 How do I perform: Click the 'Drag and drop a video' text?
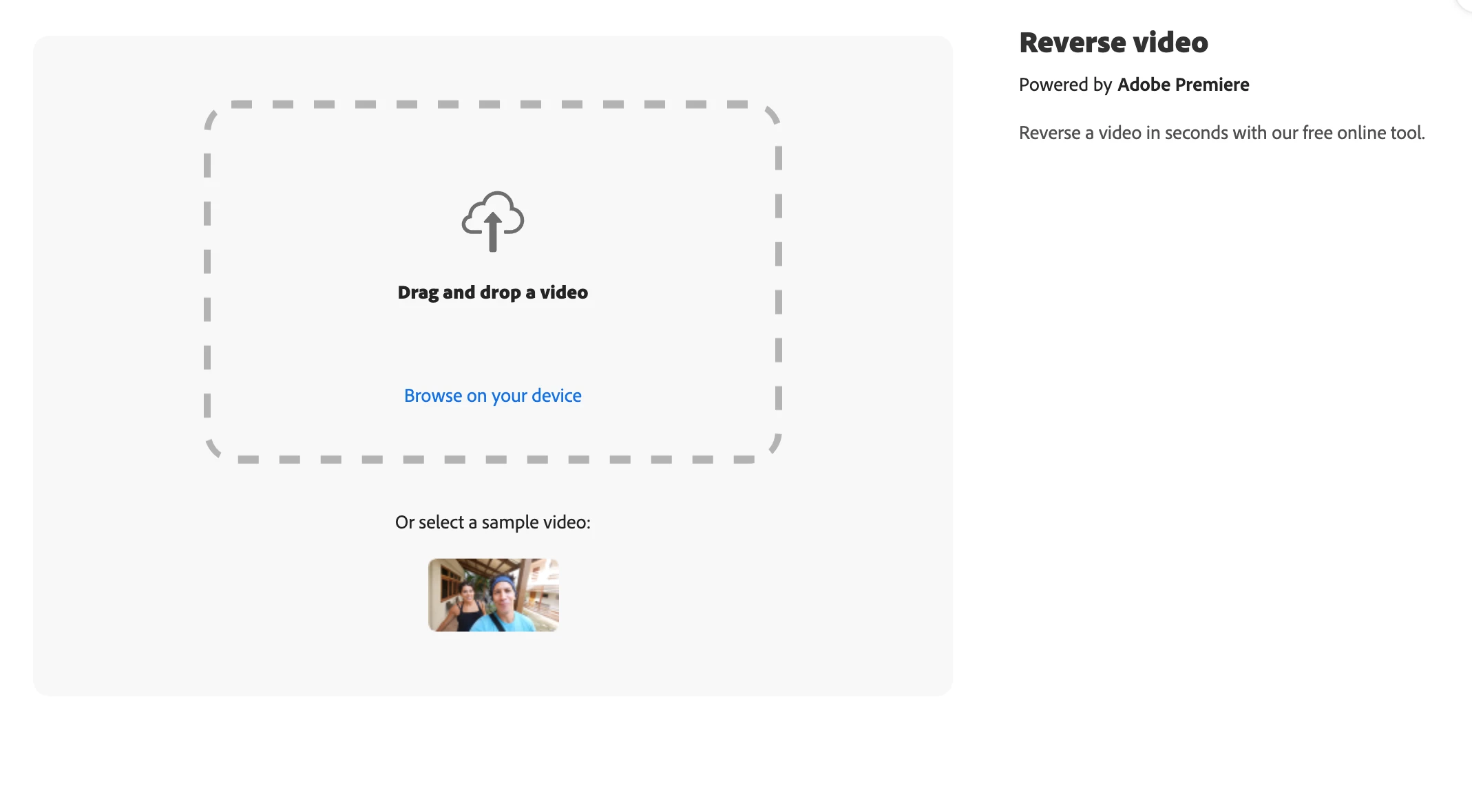[x=492, y=292]
